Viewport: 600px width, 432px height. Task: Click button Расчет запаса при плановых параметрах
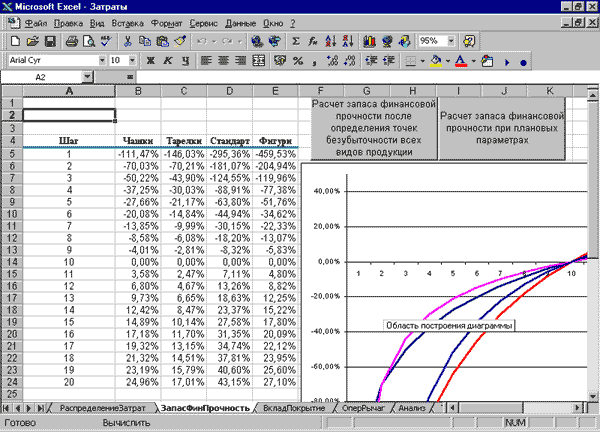click(502, 128)
